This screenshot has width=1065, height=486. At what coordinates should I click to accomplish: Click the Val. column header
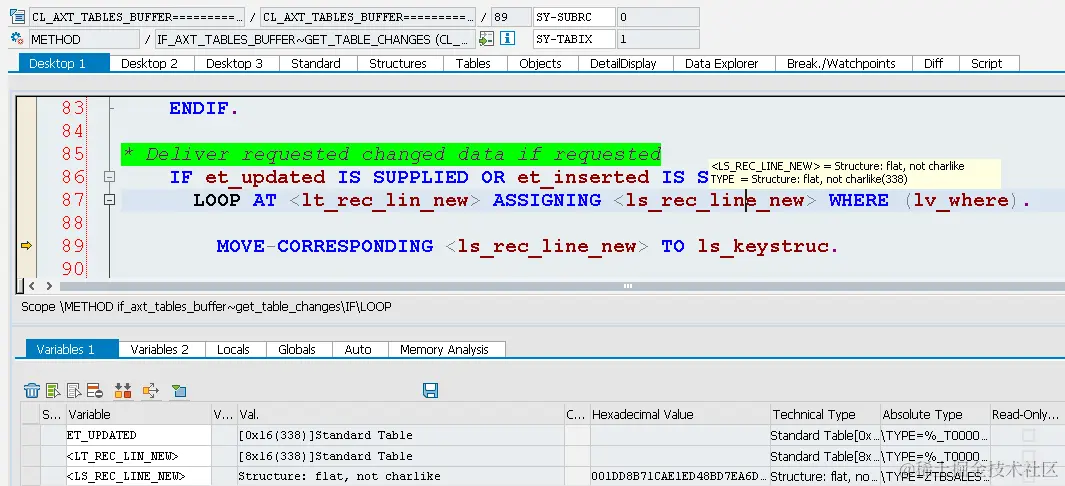coord(400,414)
